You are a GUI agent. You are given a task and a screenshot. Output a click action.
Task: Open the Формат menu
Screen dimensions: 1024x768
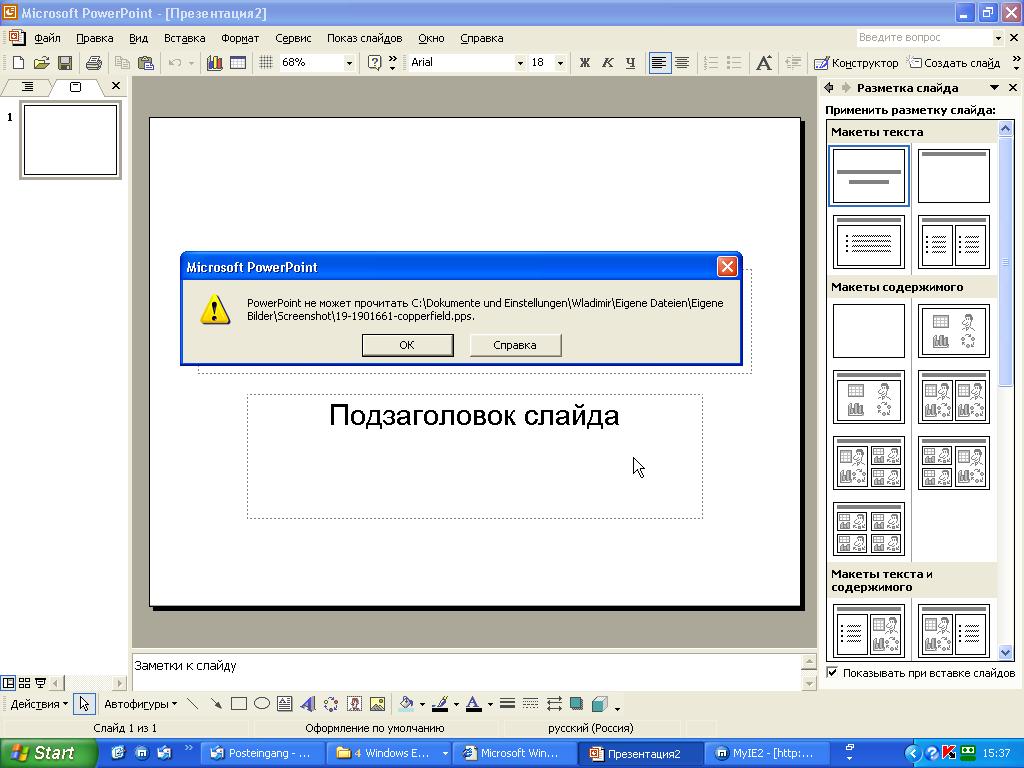[240, 38]
